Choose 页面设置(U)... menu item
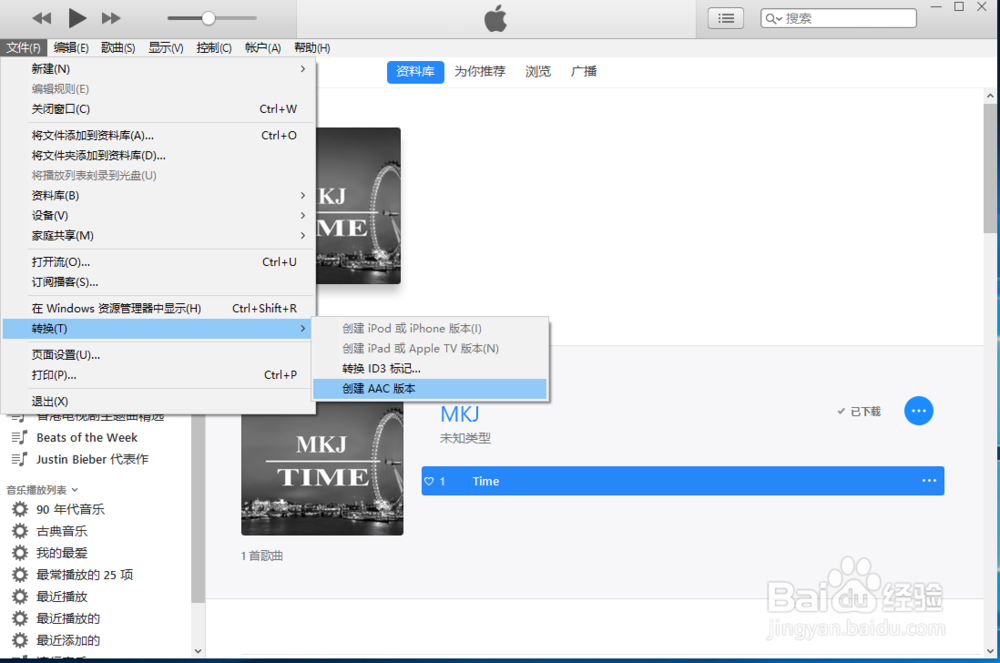 point(158,355)
